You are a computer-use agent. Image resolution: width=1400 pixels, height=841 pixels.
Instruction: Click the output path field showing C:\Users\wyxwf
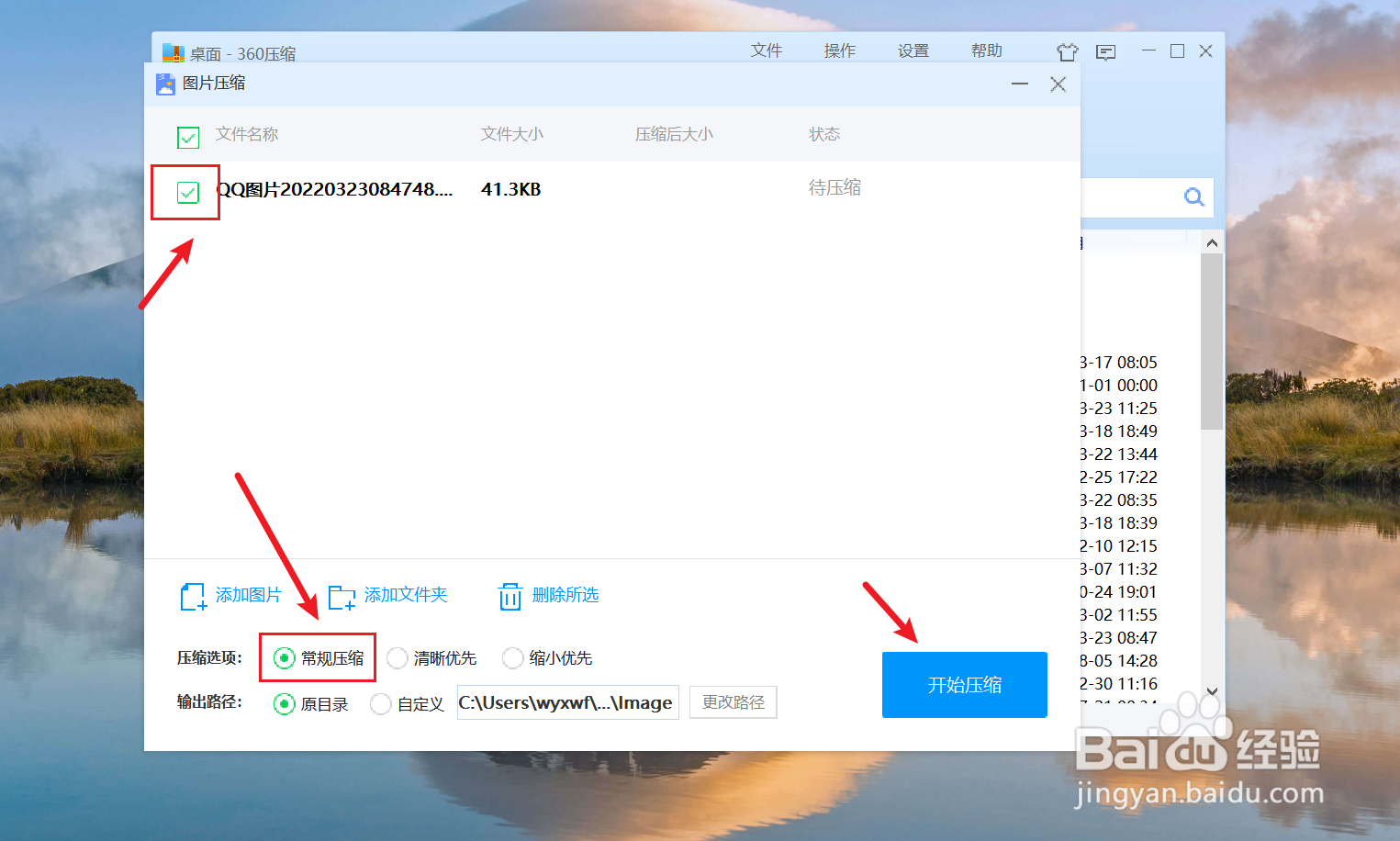click(x=567, y=702)
